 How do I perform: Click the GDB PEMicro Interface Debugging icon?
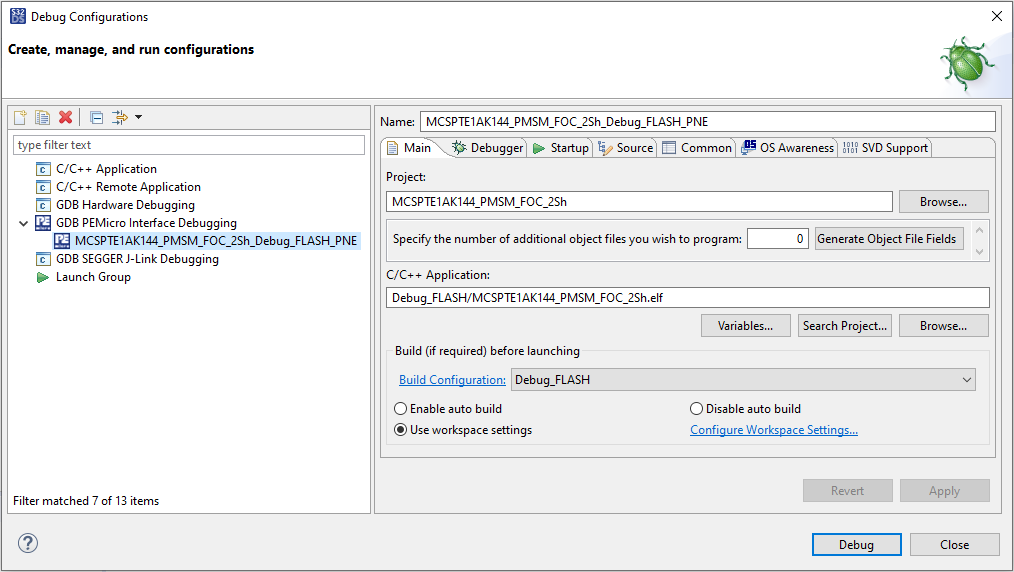[43, 223]
